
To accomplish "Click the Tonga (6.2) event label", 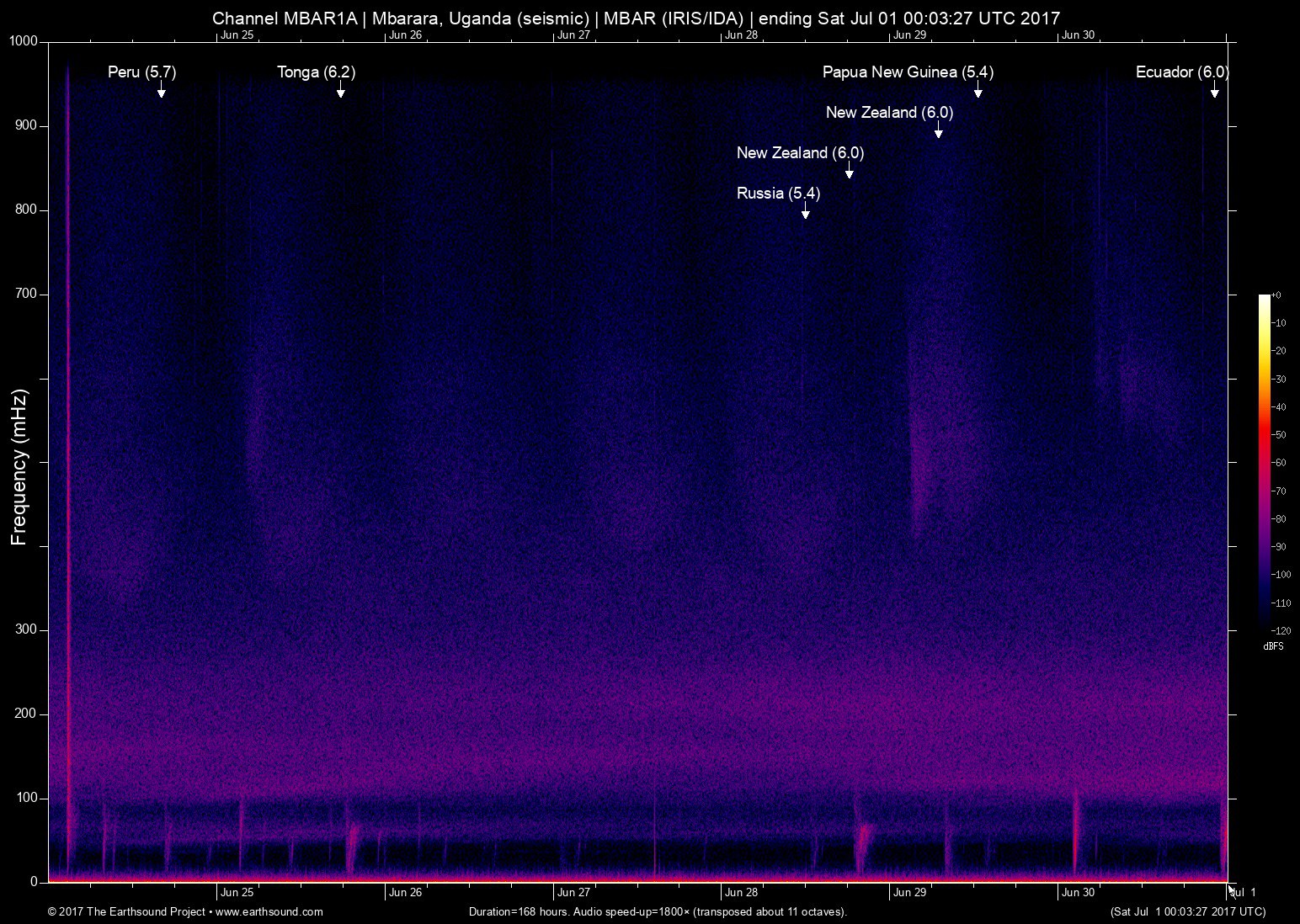I will (x=316, y=72).
